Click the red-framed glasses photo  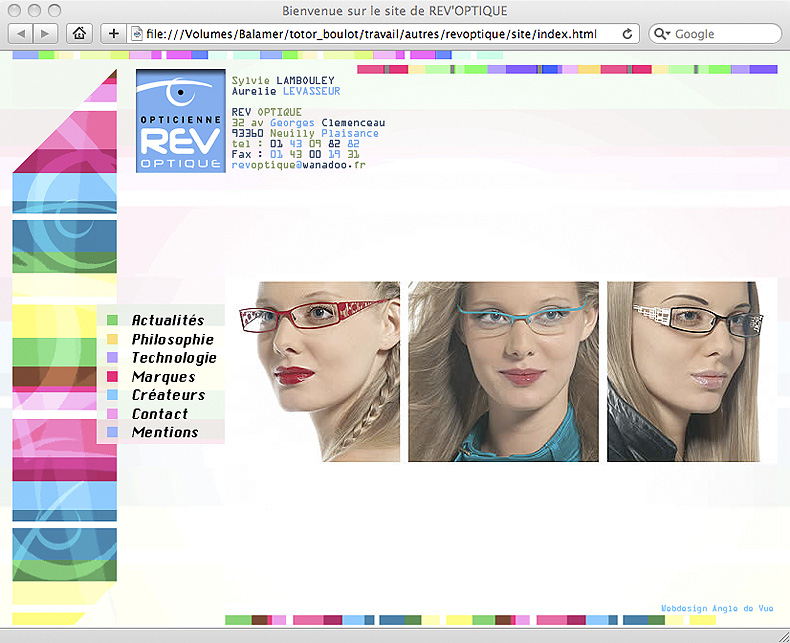click(313, 371)
